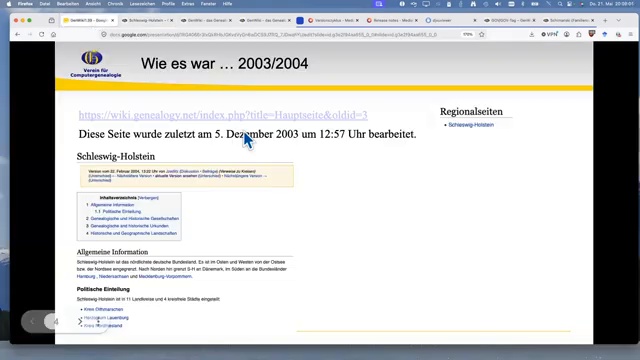Click the 170% zoom level indicator
The width and height of the screenshot is (640, 360).
click(468, 35)
